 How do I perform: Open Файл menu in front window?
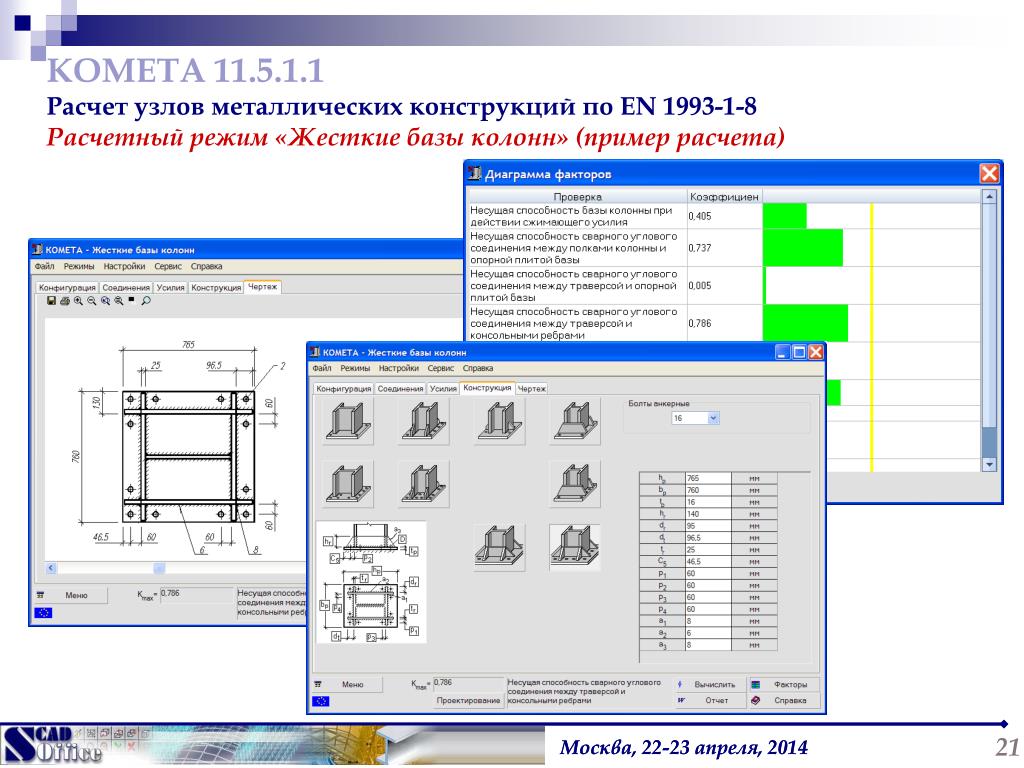321,368
